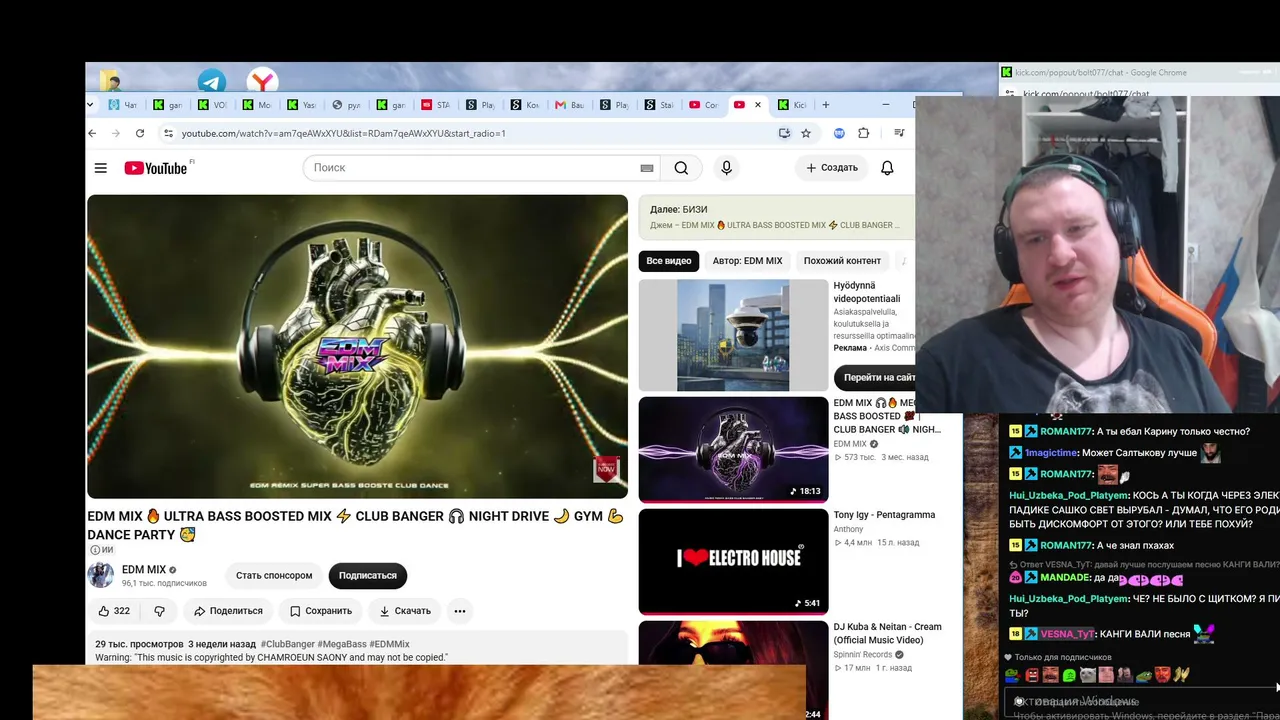Screen dimensions: 1280x720
Task: Open the Далее: БИЗИ playlist panel
Action: point(776,217)
